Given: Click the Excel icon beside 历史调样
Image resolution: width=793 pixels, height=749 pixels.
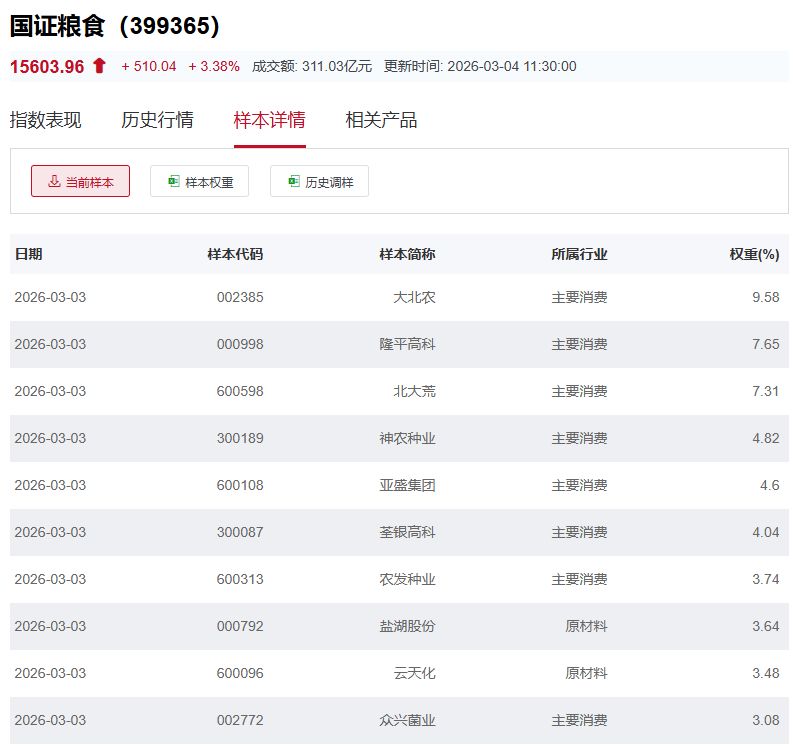Looking at the screenshot, I should click(293, 182).
